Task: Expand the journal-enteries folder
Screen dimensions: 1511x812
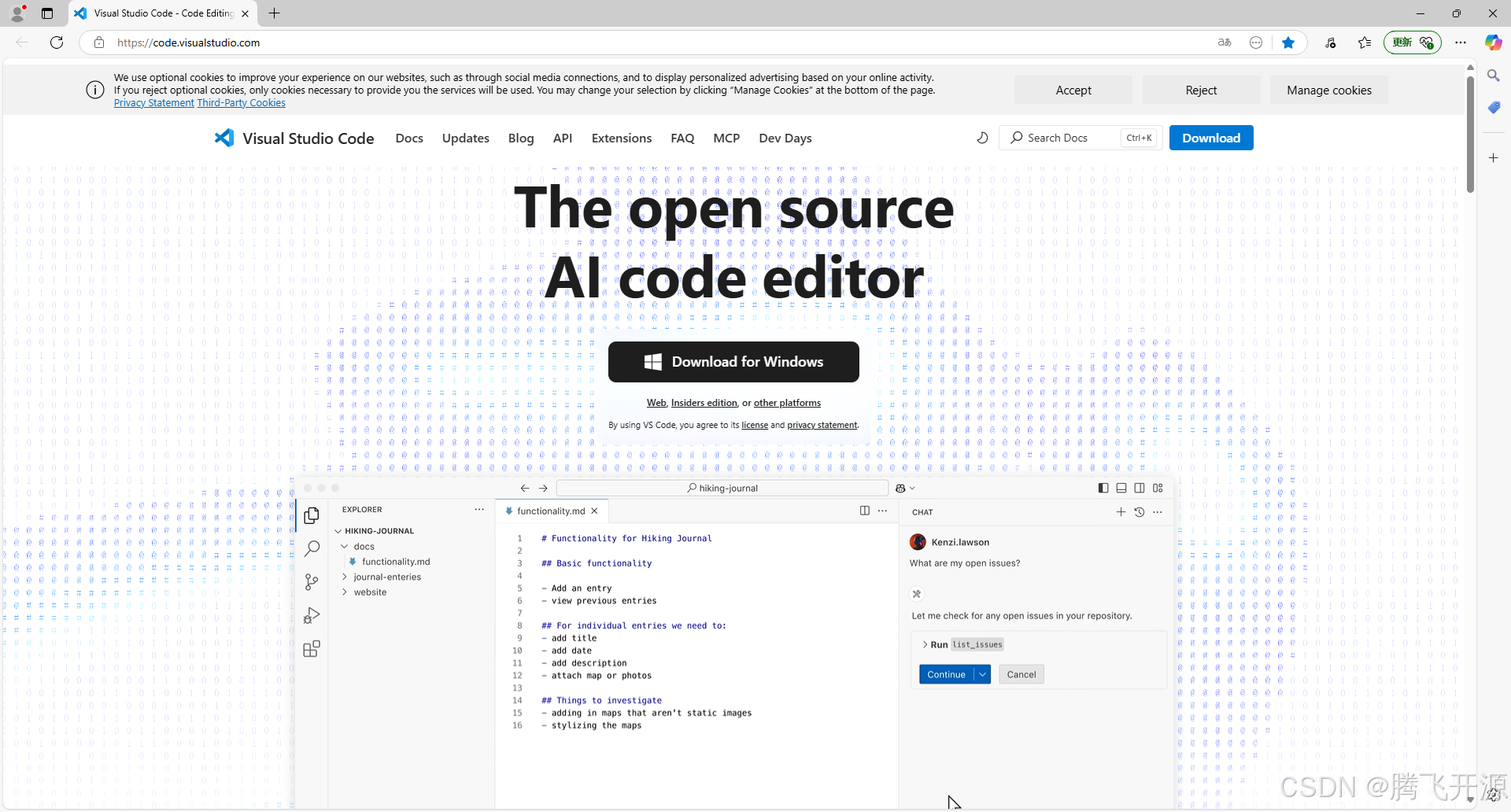Action: click(x=345, y=577)
